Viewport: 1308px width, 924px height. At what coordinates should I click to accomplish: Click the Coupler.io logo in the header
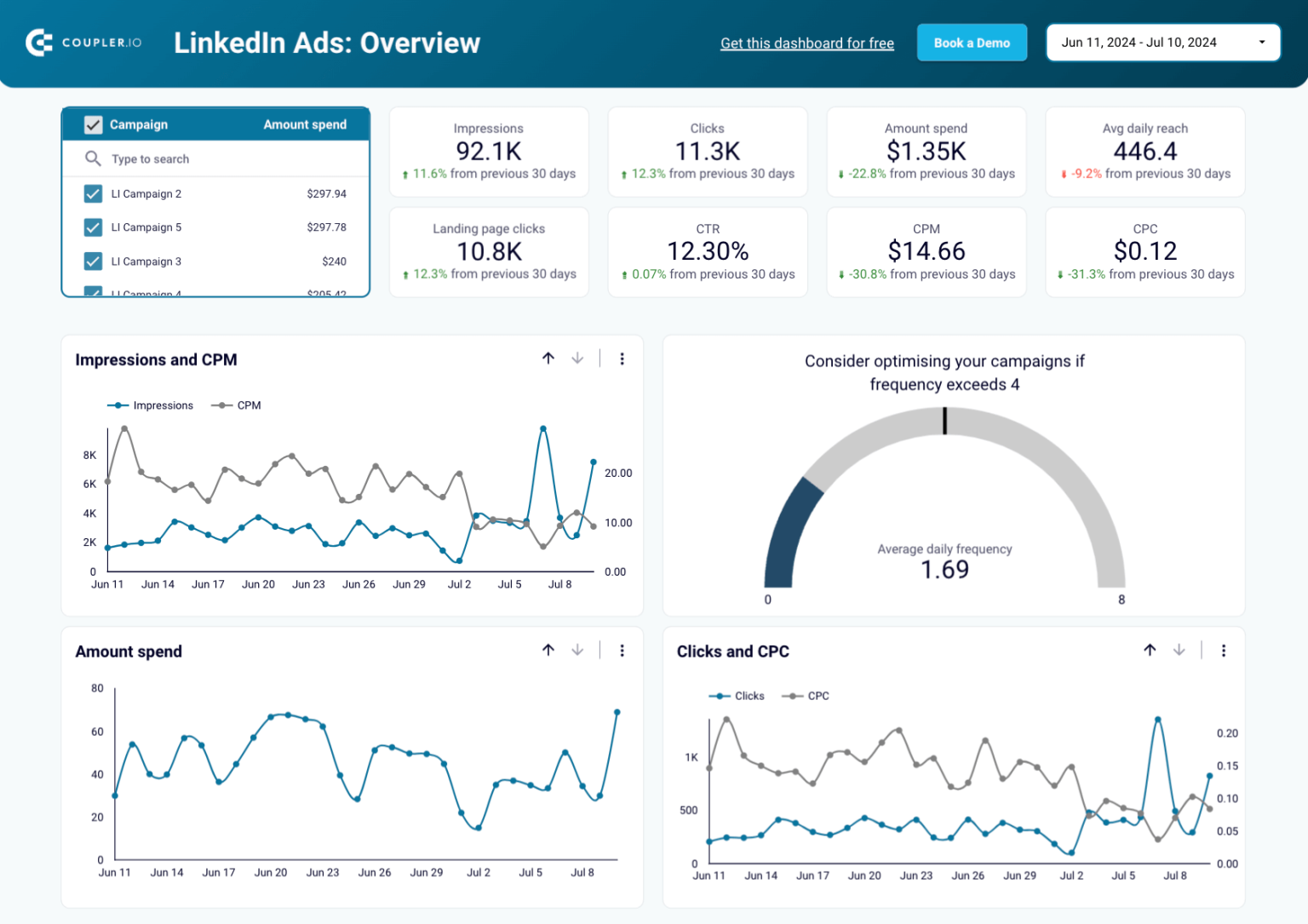(83, 43)
